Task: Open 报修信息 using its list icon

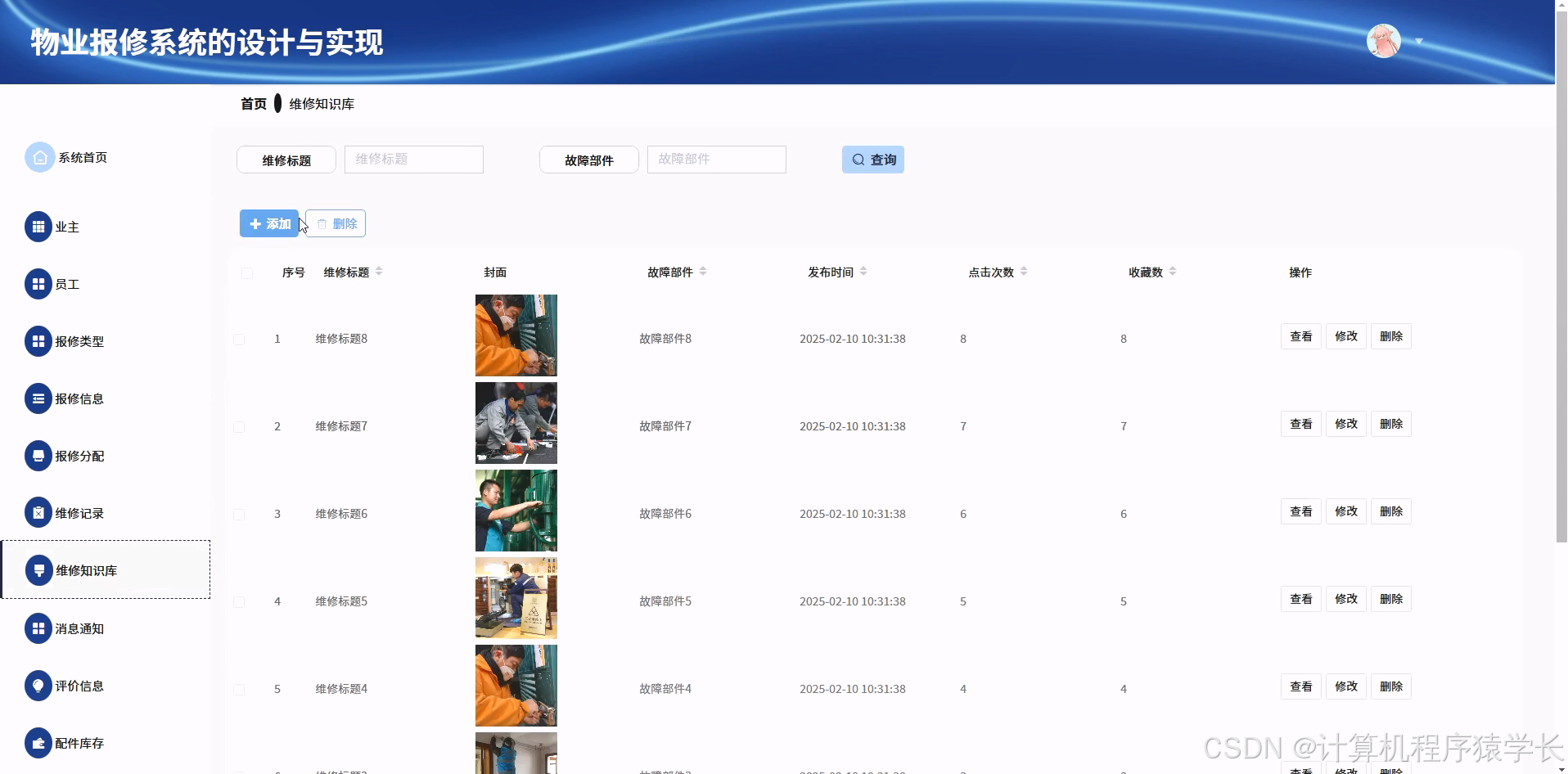Action: 38,398
